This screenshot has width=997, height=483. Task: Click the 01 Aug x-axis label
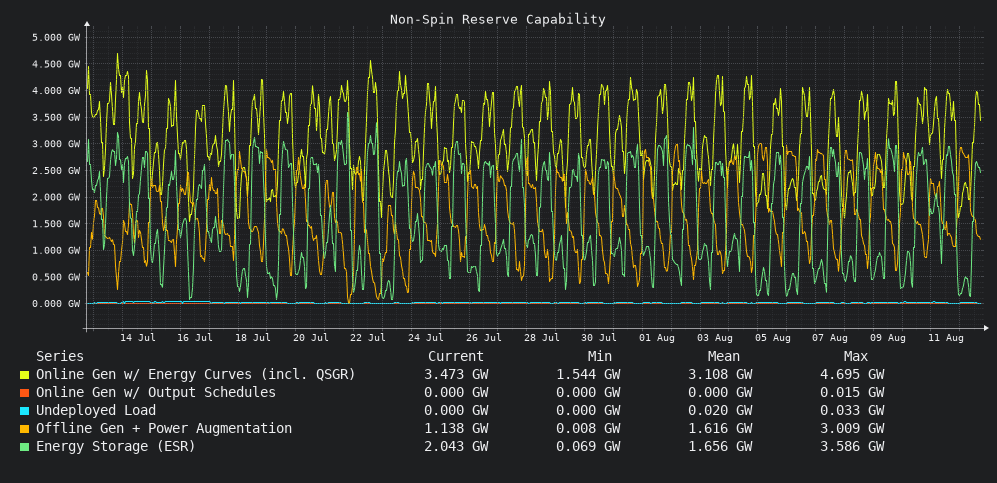click(x=657, y=338)
